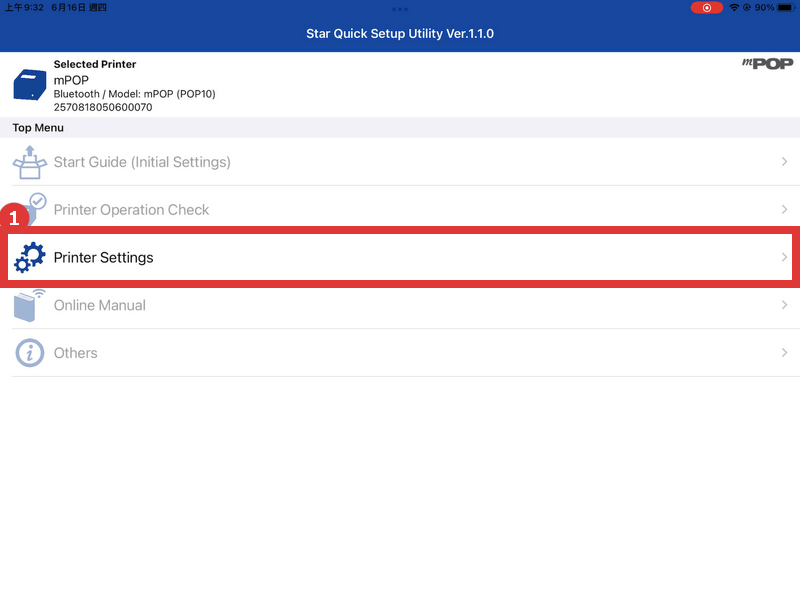
Task: Open Start Guide (Initial Settings) menu row
Action: (x=400, y=162)
